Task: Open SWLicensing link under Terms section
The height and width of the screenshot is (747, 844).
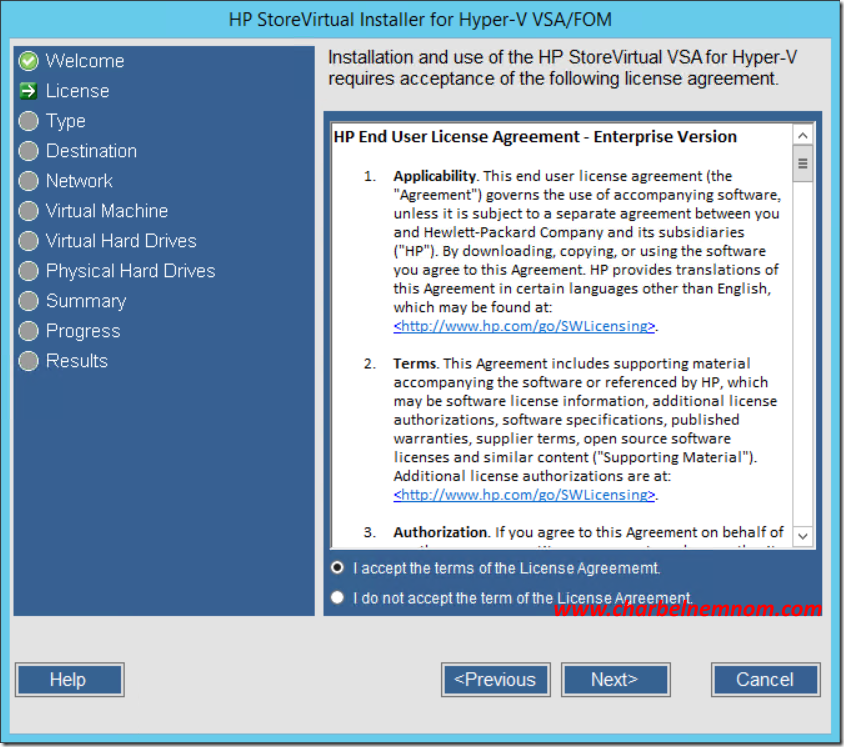Action: pyautogui.click(x=524, y=495)
